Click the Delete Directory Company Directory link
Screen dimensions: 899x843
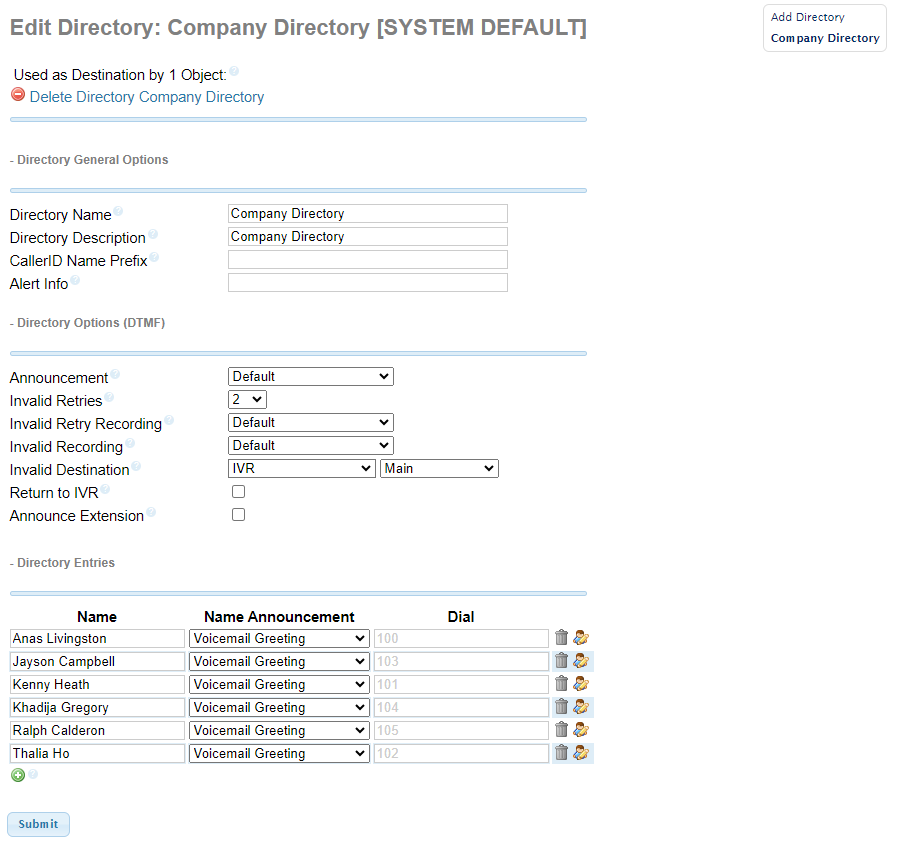click(x=146, y=96)
